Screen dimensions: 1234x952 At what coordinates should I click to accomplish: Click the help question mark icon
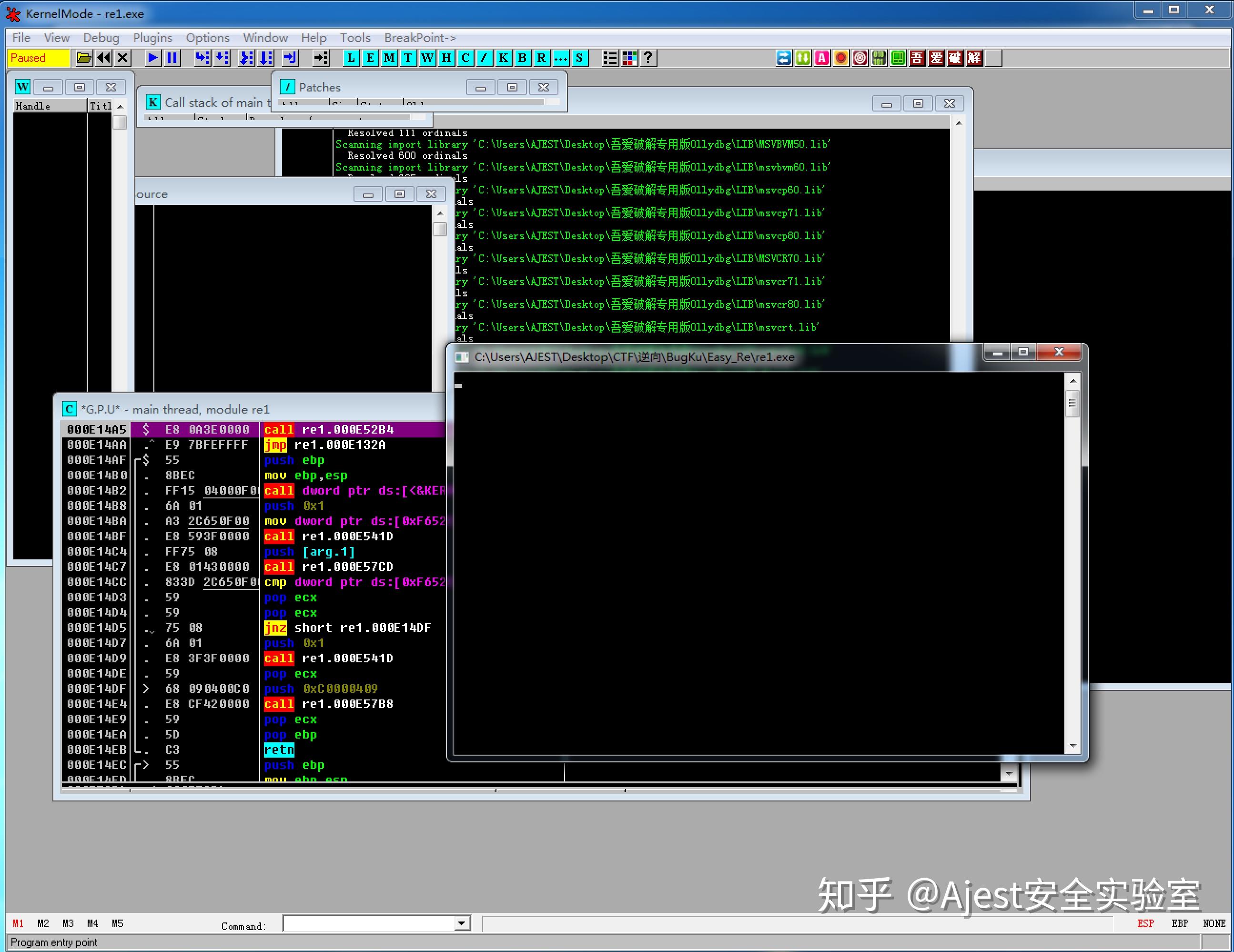(x=648, y=58)
